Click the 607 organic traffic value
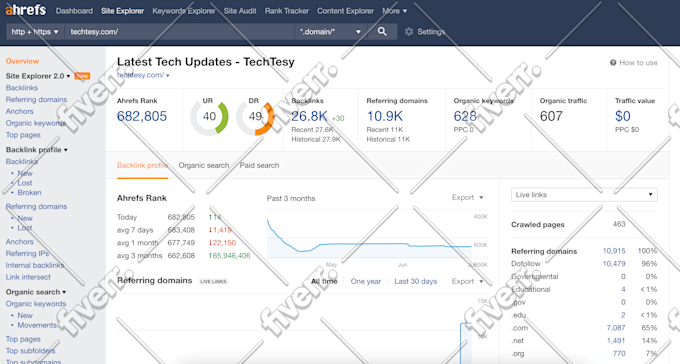Viewport: 680px width, 364px height. click(551, 116)
